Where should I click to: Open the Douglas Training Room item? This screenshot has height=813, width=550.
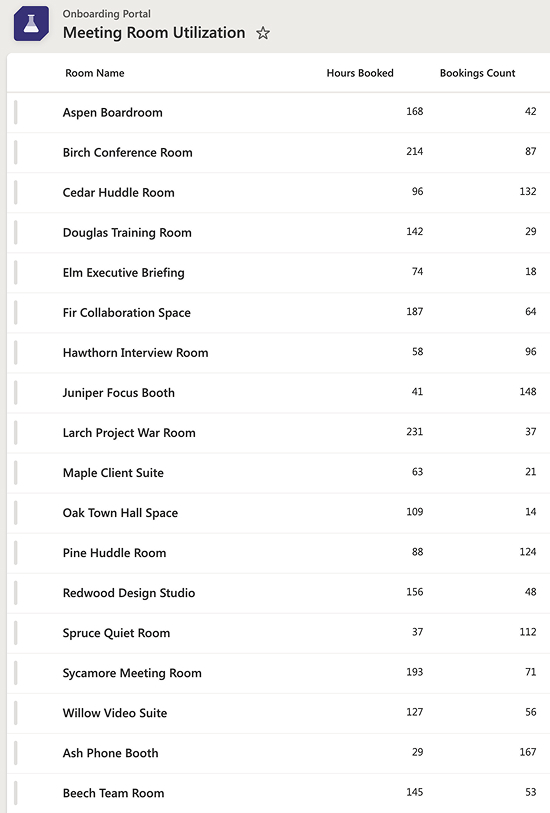coord(127,233)
